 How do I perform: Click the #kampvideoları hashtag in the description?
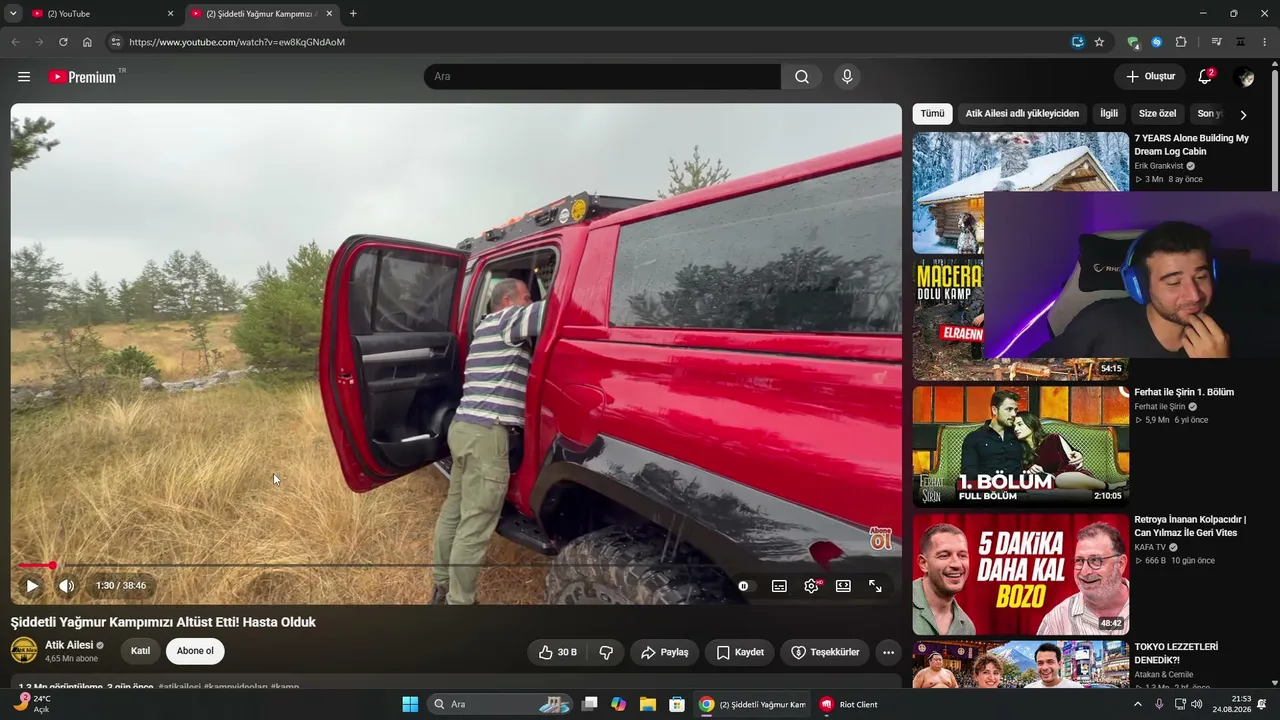click(235, 687)
